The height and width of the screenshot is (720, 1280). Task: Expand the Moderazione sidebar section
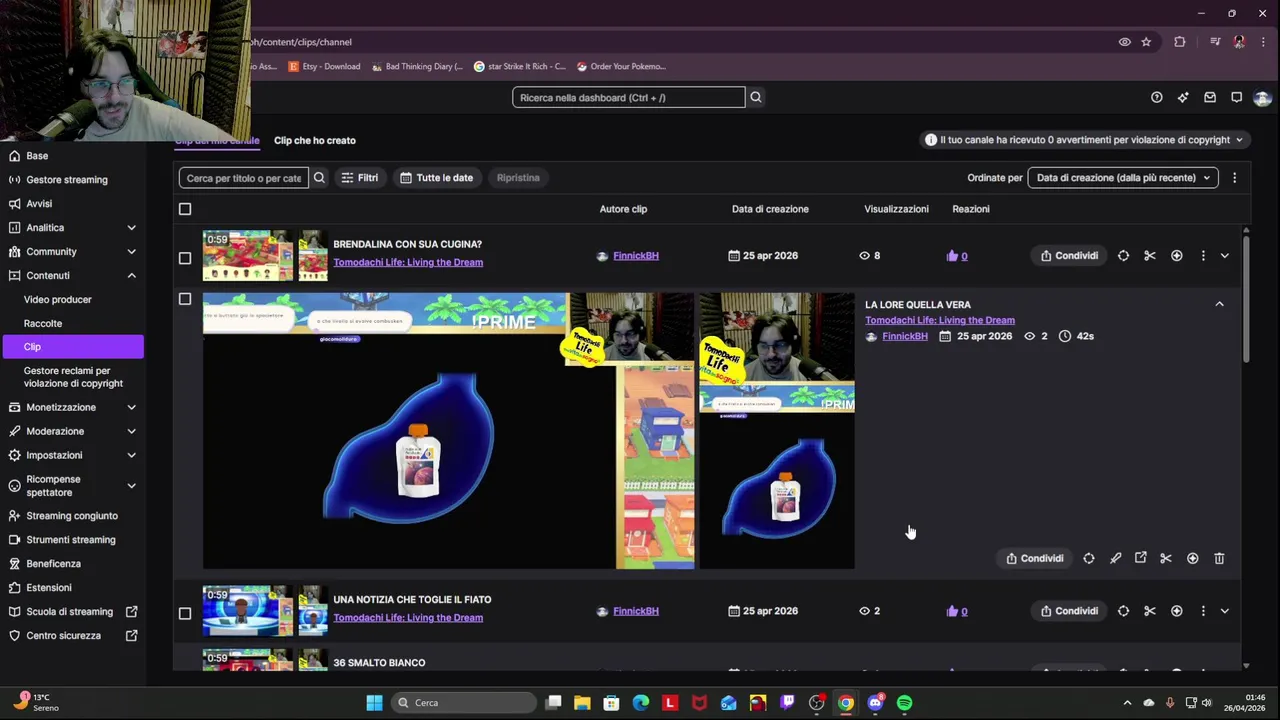point(131,431)
